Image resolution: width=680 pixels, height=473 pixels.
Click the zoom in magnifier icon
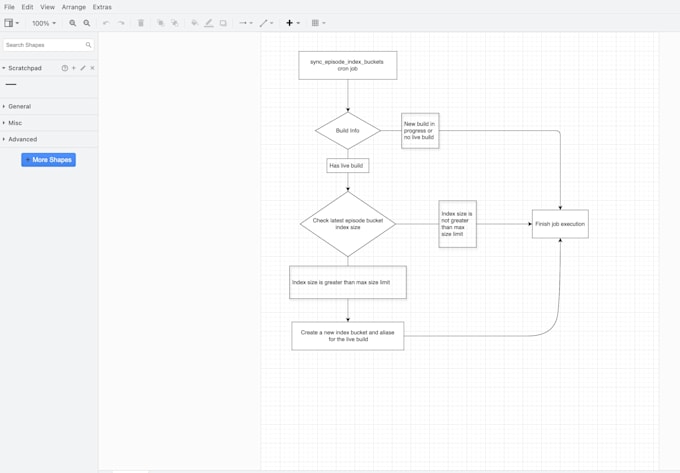pyautogui.click(x=72, y=23)
